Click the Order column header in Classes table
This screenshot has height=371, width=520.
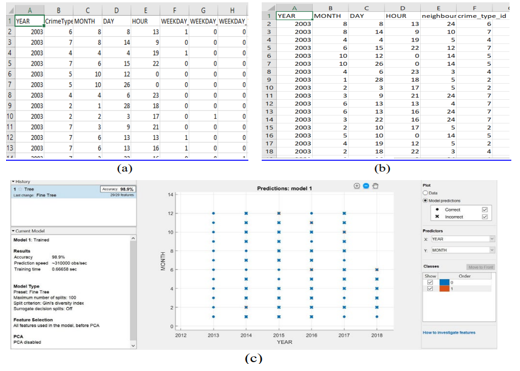pyautogui.click(x=465, y=276)
